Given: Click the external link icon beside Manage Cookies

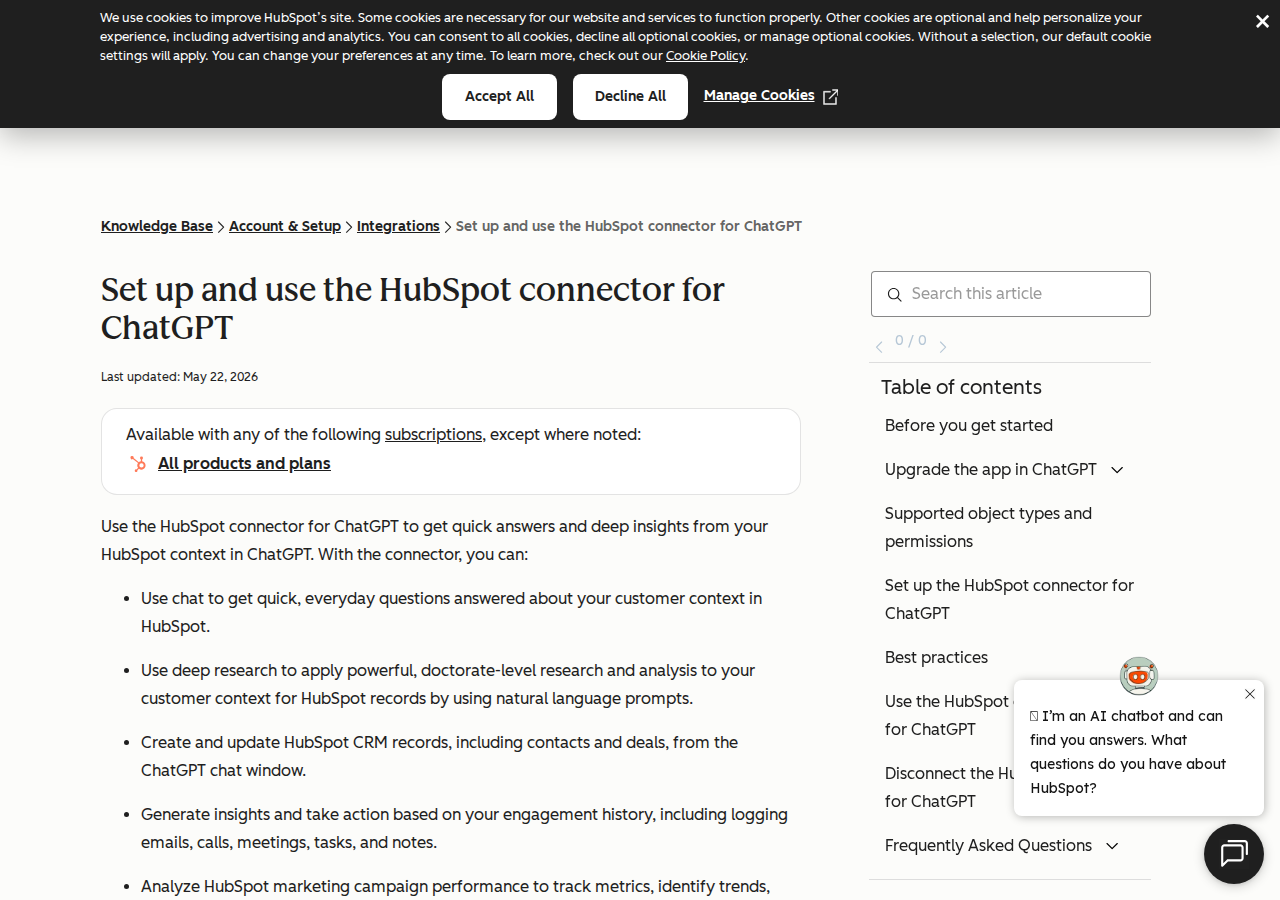Looking at the screenshot, I should [x=830, y=97].
